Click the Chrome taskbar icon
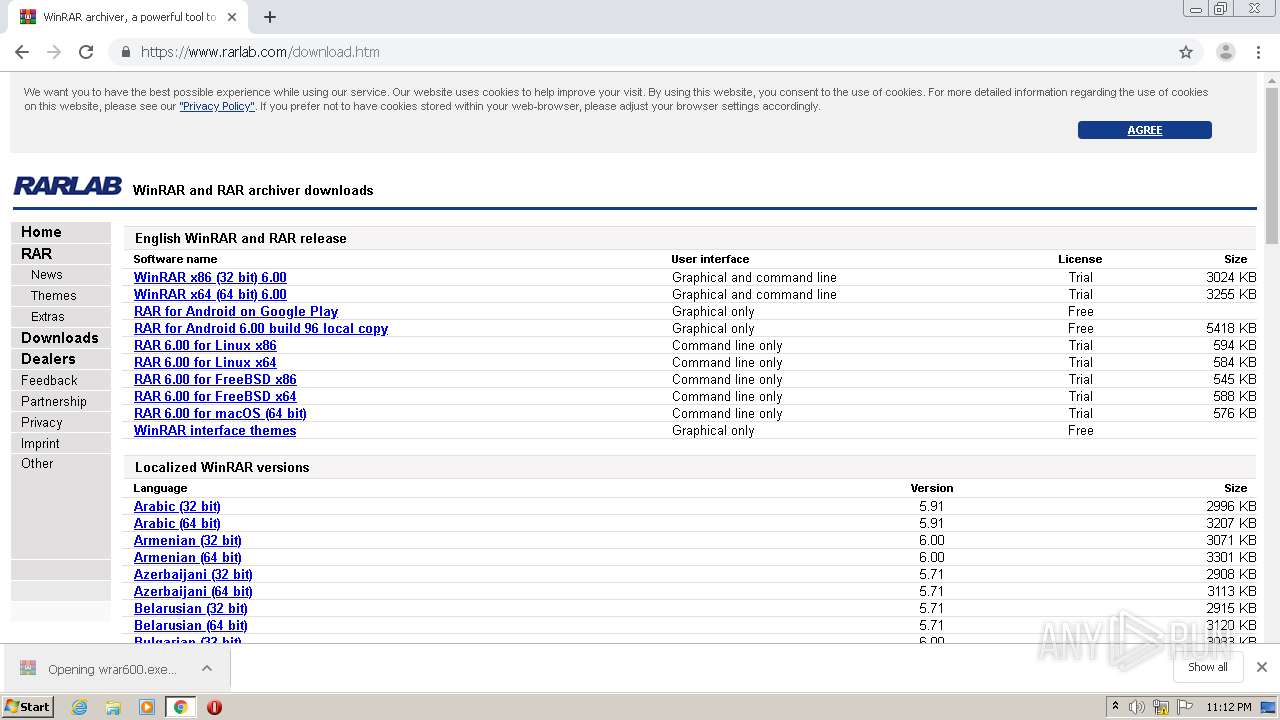Viewport: 1280px width, 720px height. pos(180,707)
